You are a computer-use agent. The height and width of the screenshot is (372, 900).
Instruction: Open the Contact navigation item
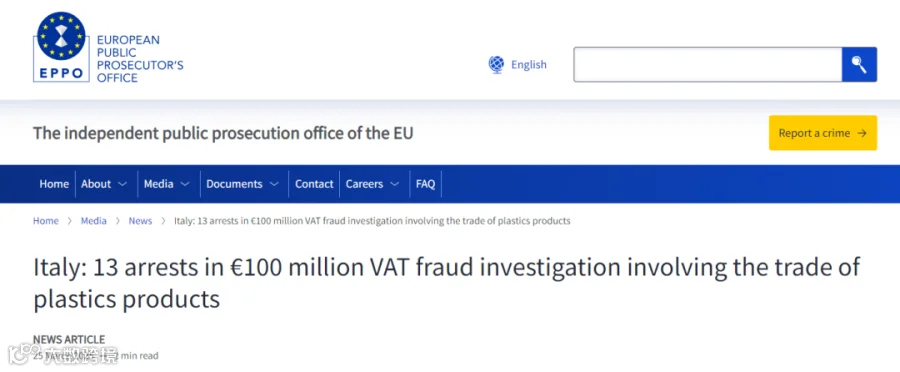pyautogui.click(x=314, y=184)
